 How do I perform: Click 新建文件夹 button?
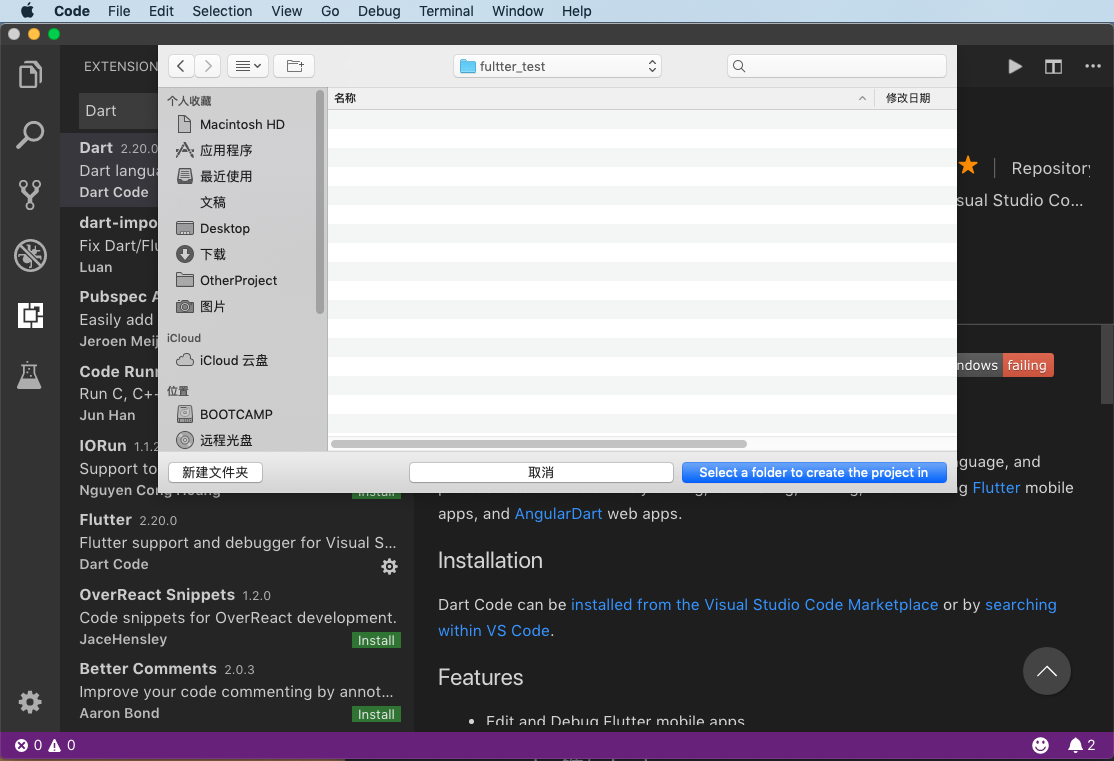click(215, 473)
